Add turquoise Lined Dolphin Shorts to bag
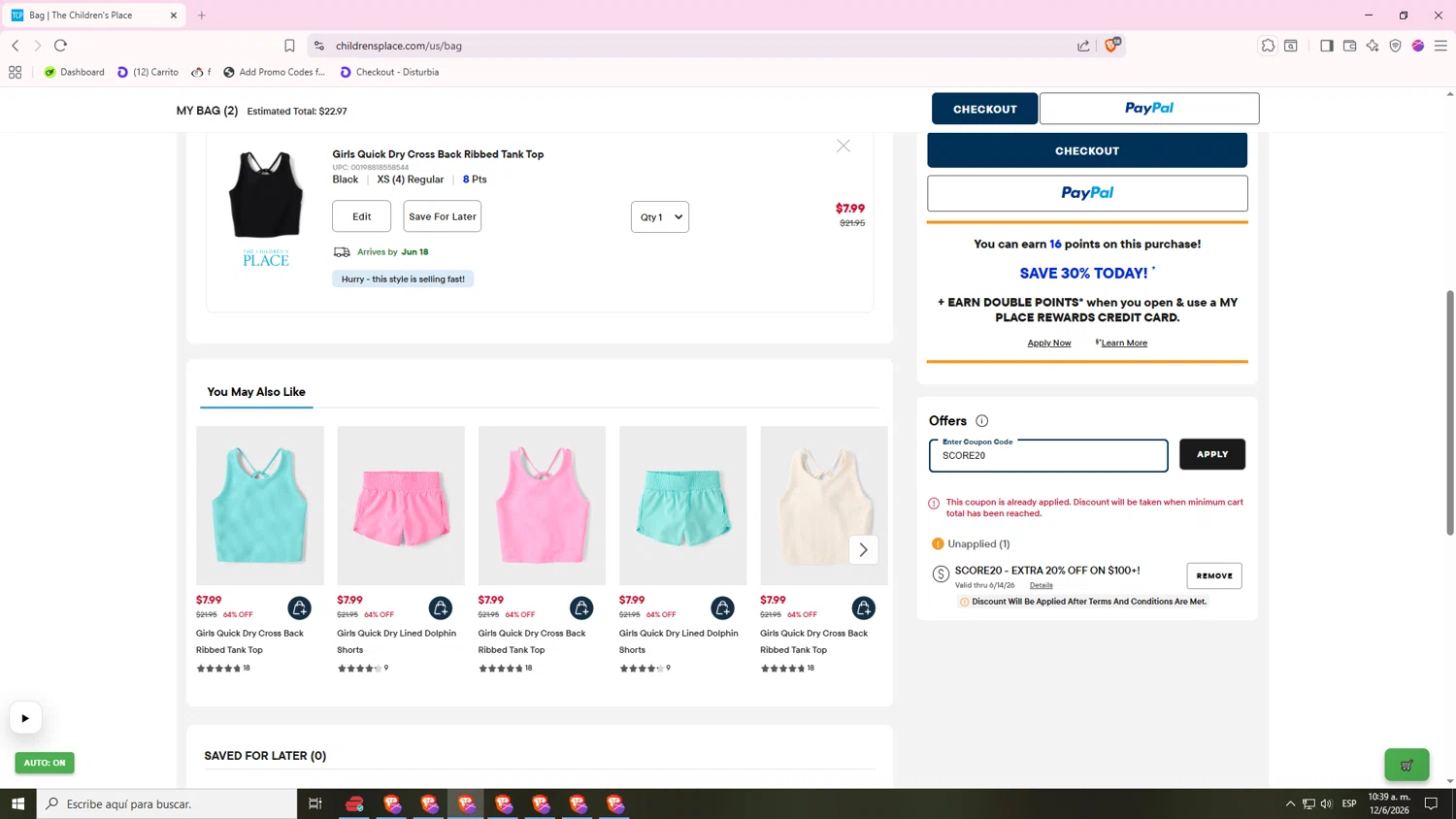The height and width of the screenshot is (819, 1456). pyautogui.click(x=722, y=607)
